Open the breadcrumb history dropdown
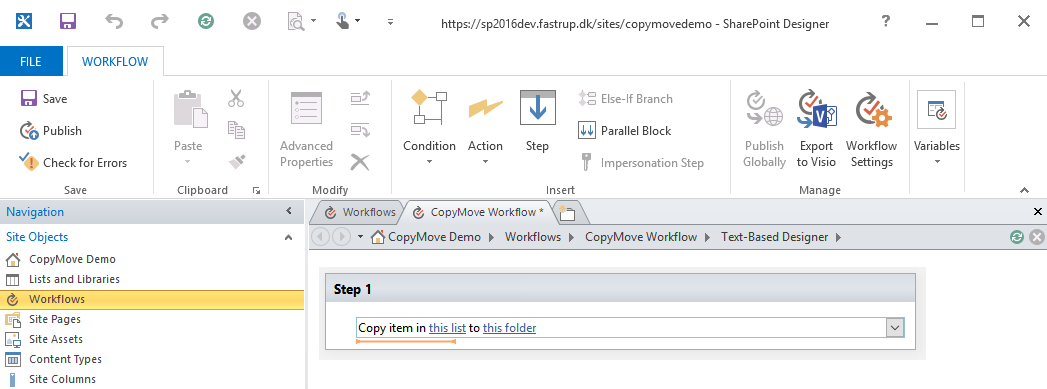Viewport: 1047px width, 389px height. tap(361, 237)
